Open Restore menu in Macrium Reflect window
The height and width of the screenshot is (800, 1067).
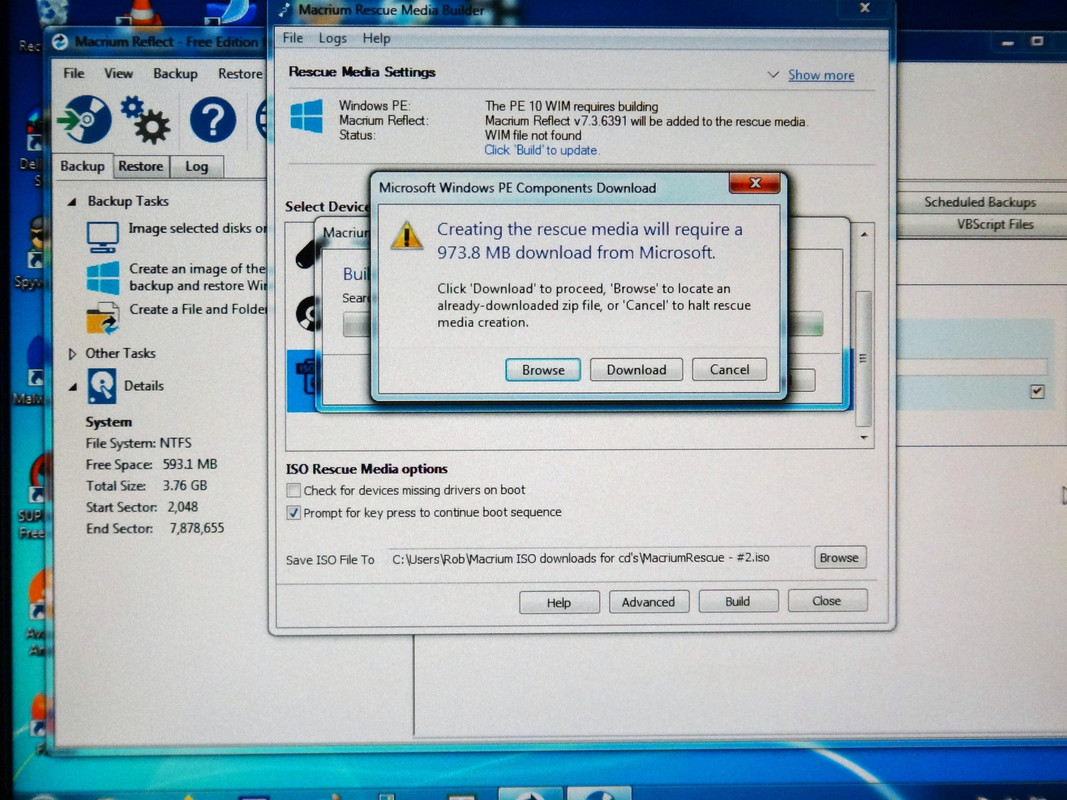click(x=240, y=73)
